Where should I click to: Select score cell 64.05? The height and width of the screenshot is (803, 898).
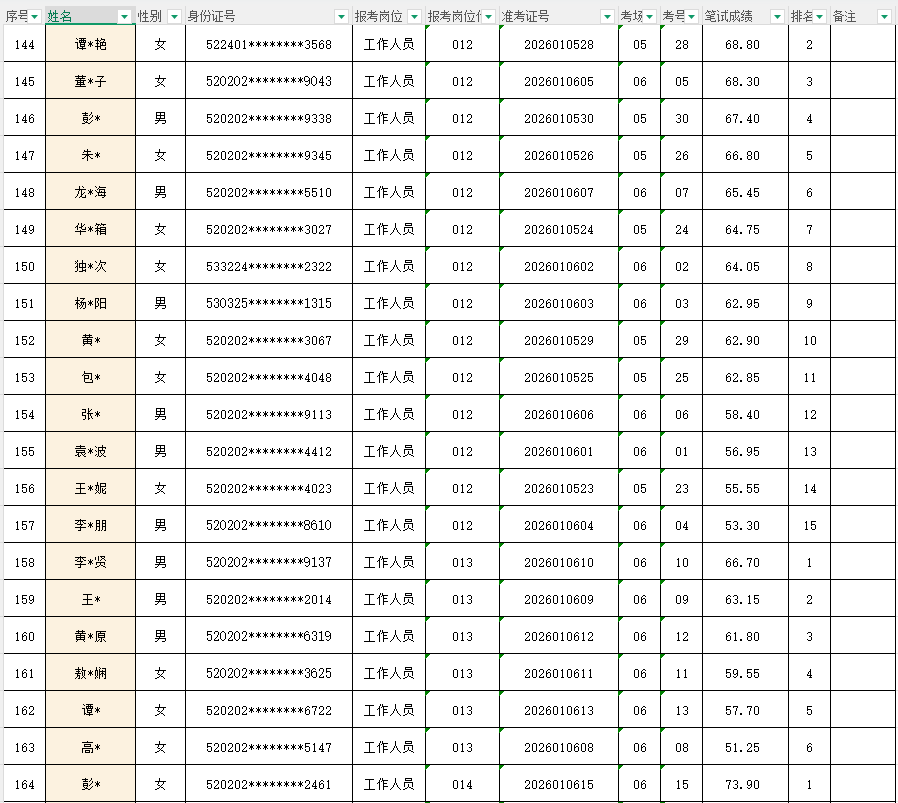tap(745, 266)
